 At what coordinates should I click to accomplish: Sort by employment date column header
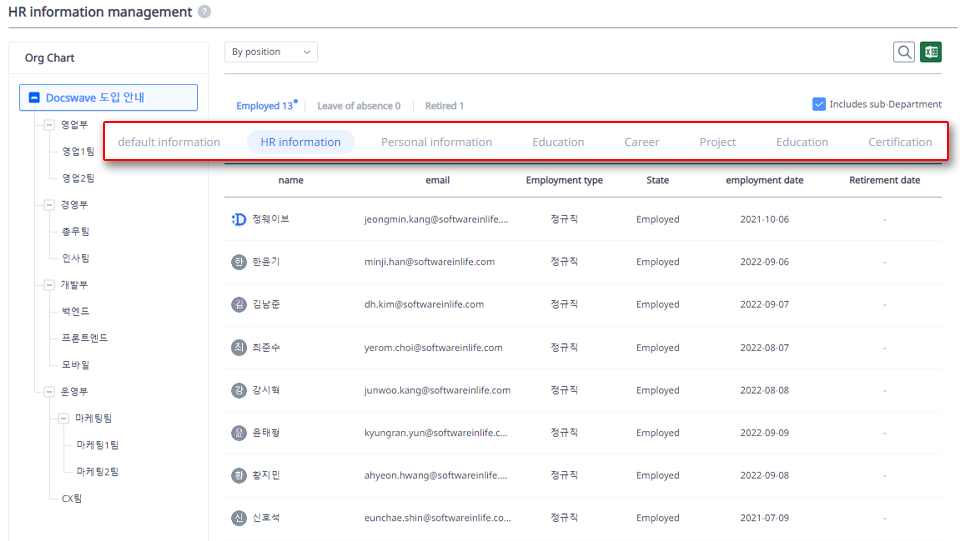pos(764,180)
